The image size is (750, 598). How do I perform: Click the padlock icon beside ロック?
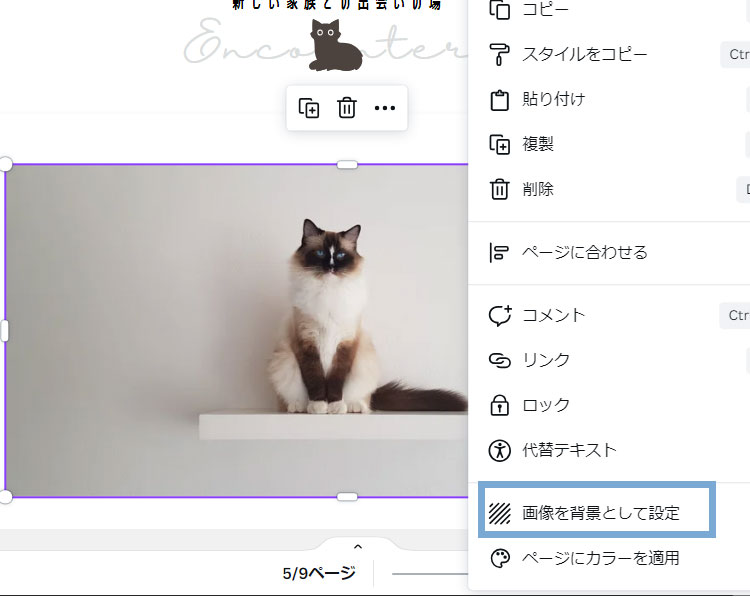pos(499,405)
